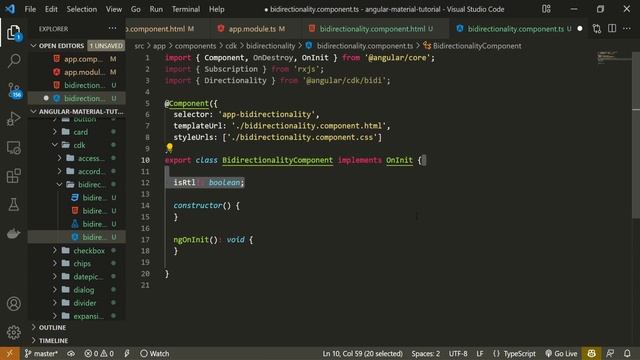Image resolution: width=640 pixels, height=360 pixels.
Task: Open the Explorer view in activity bar
Action: tap(13, 33)
